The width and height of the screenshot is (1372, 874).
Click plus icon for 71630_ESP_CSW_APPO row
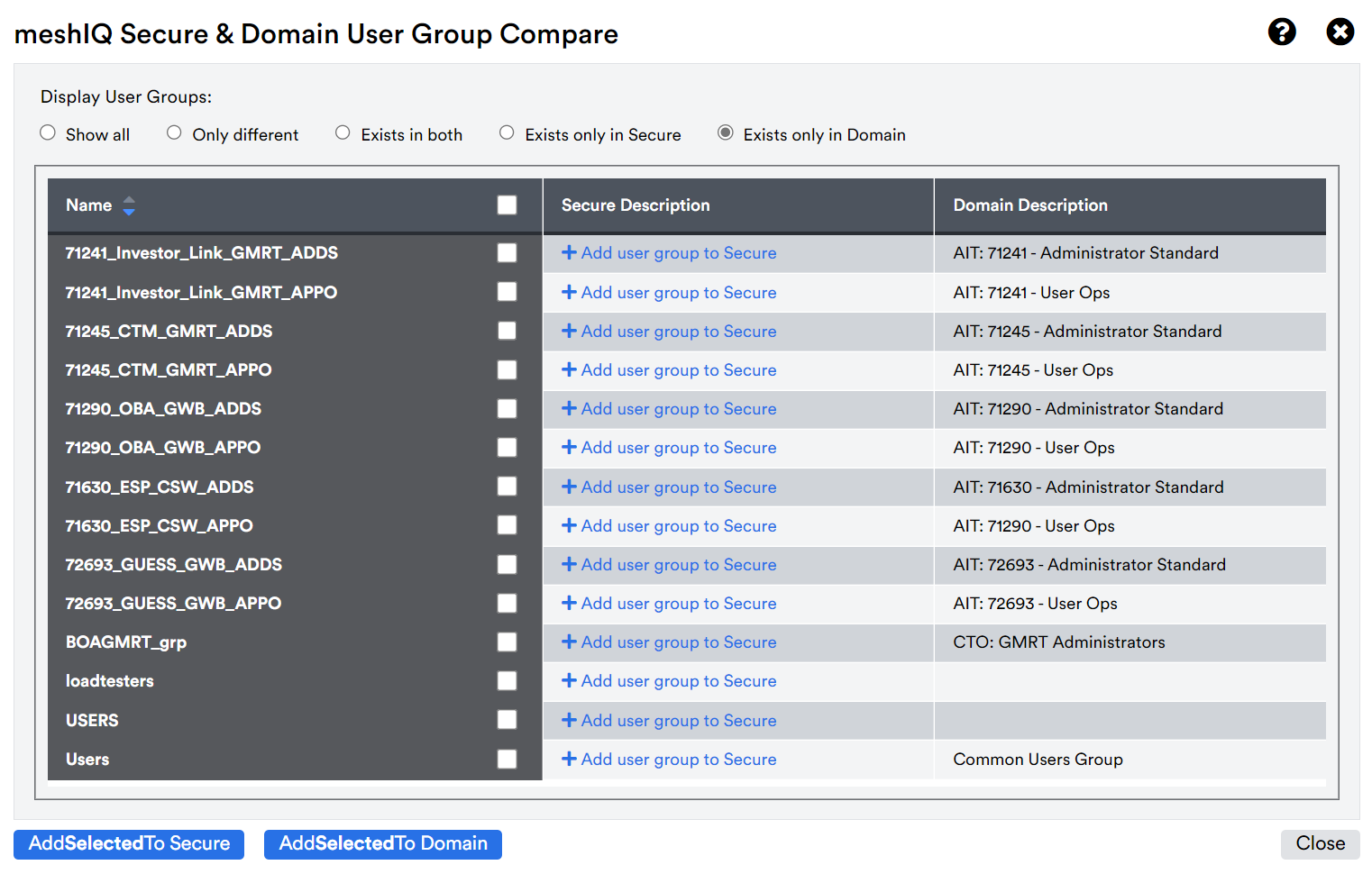(x=569, y=526)
